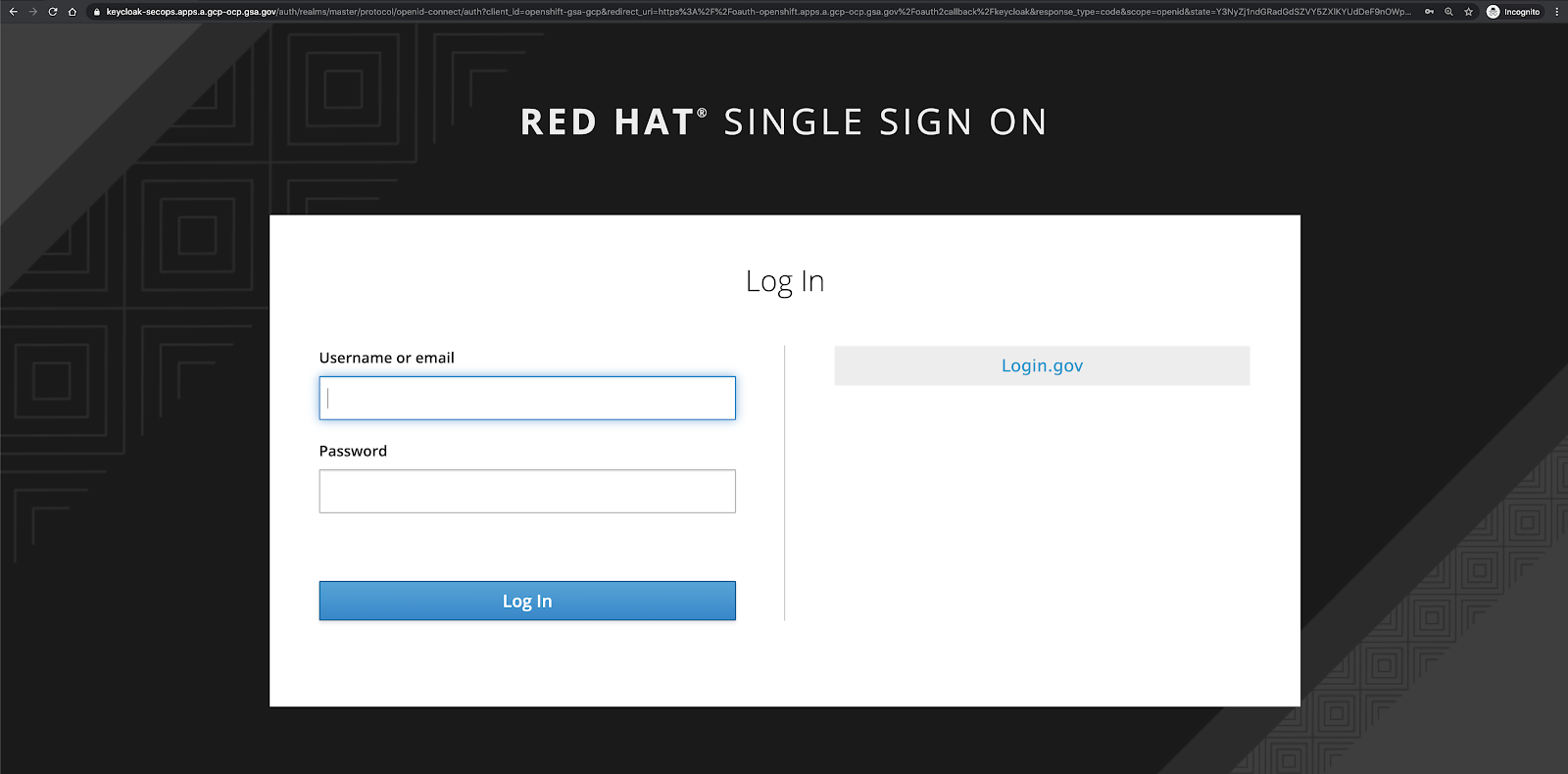The width and height of the screenshot is (1568, 774).
Task: Go forward in browser history
Action: tap(32, 12)
